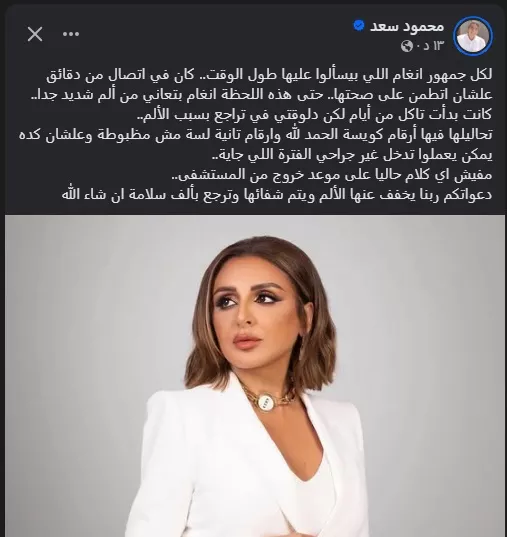Open محمود سعد's round profile picture
This screenshot has width=507, height=537.
[x=473, y=36]
